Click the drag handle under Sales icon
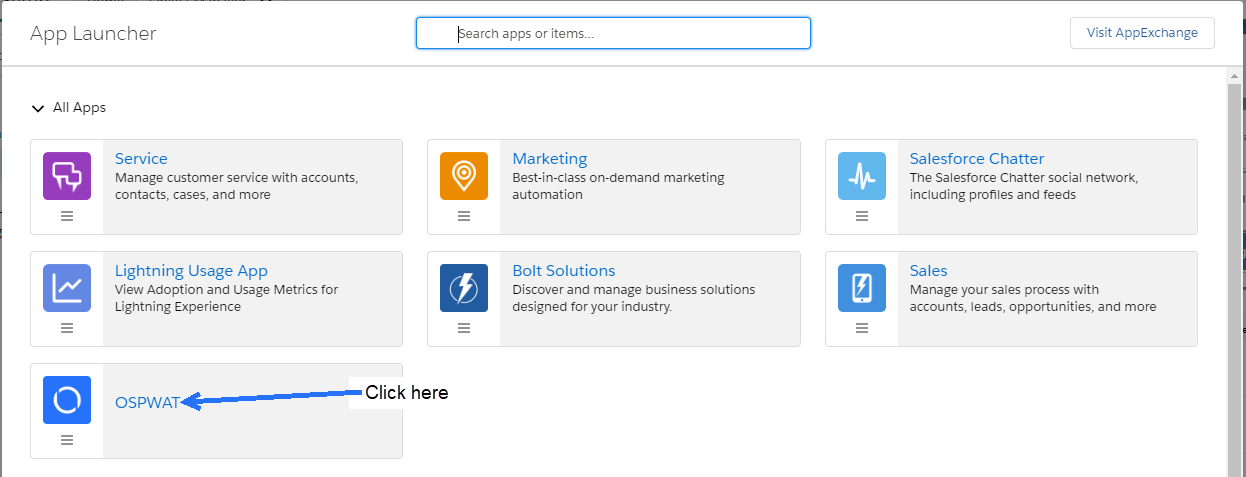Screen dimensions: 1246x477 862,328
